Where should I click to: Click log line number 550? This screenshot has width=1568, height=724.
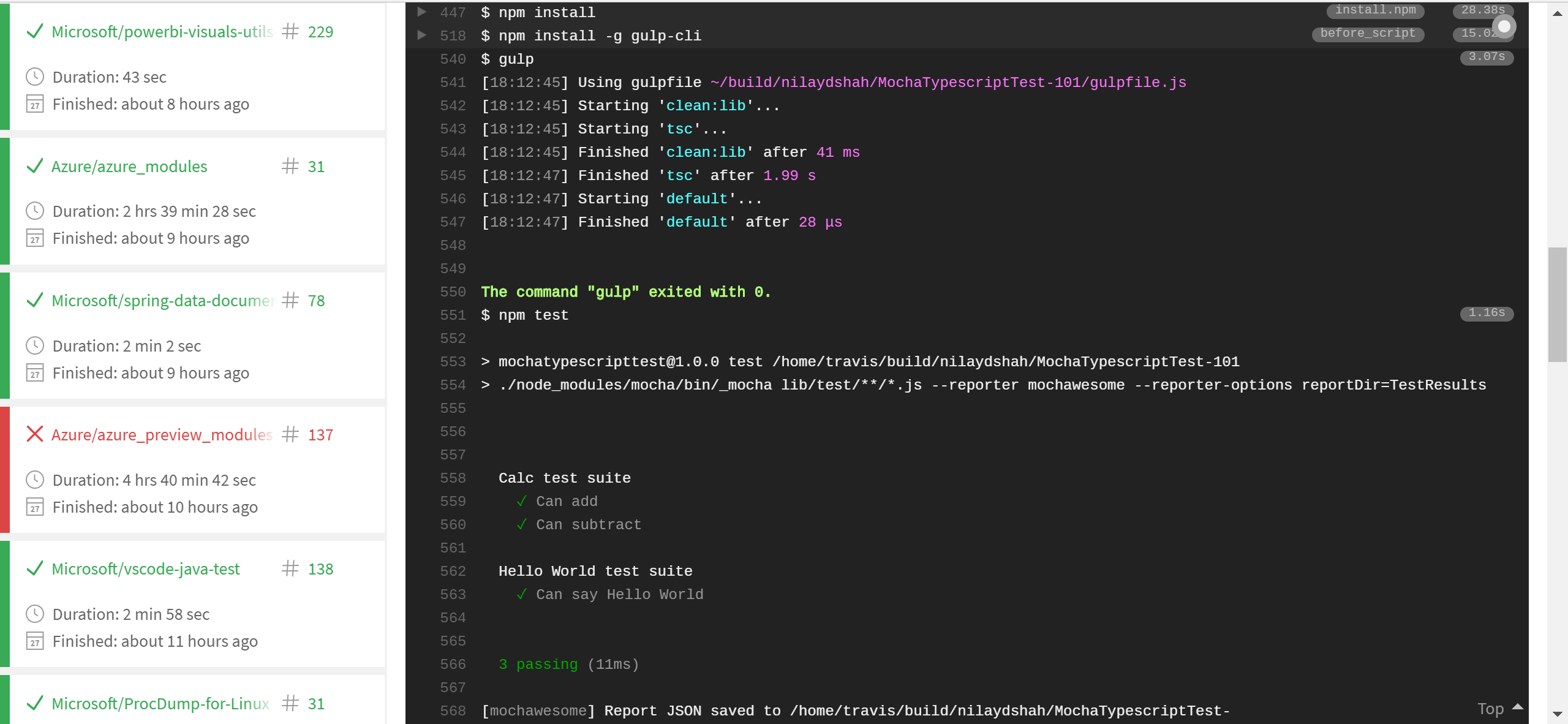click(x=453, y=292)
